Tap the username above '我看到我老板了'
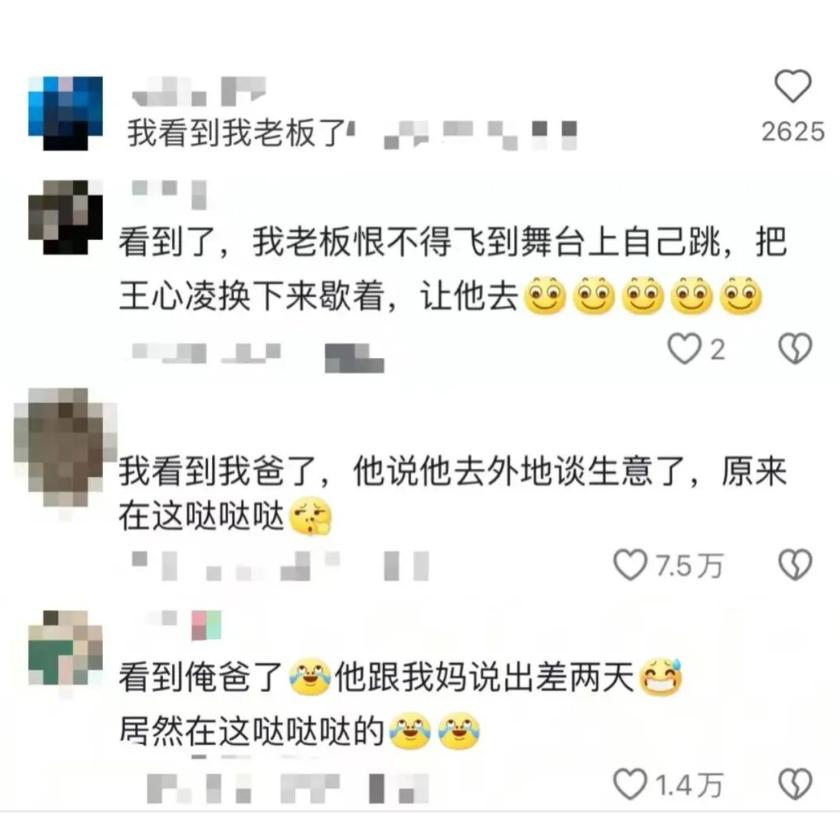The width and height of the screenshot is (840, 813). [199, 91]
